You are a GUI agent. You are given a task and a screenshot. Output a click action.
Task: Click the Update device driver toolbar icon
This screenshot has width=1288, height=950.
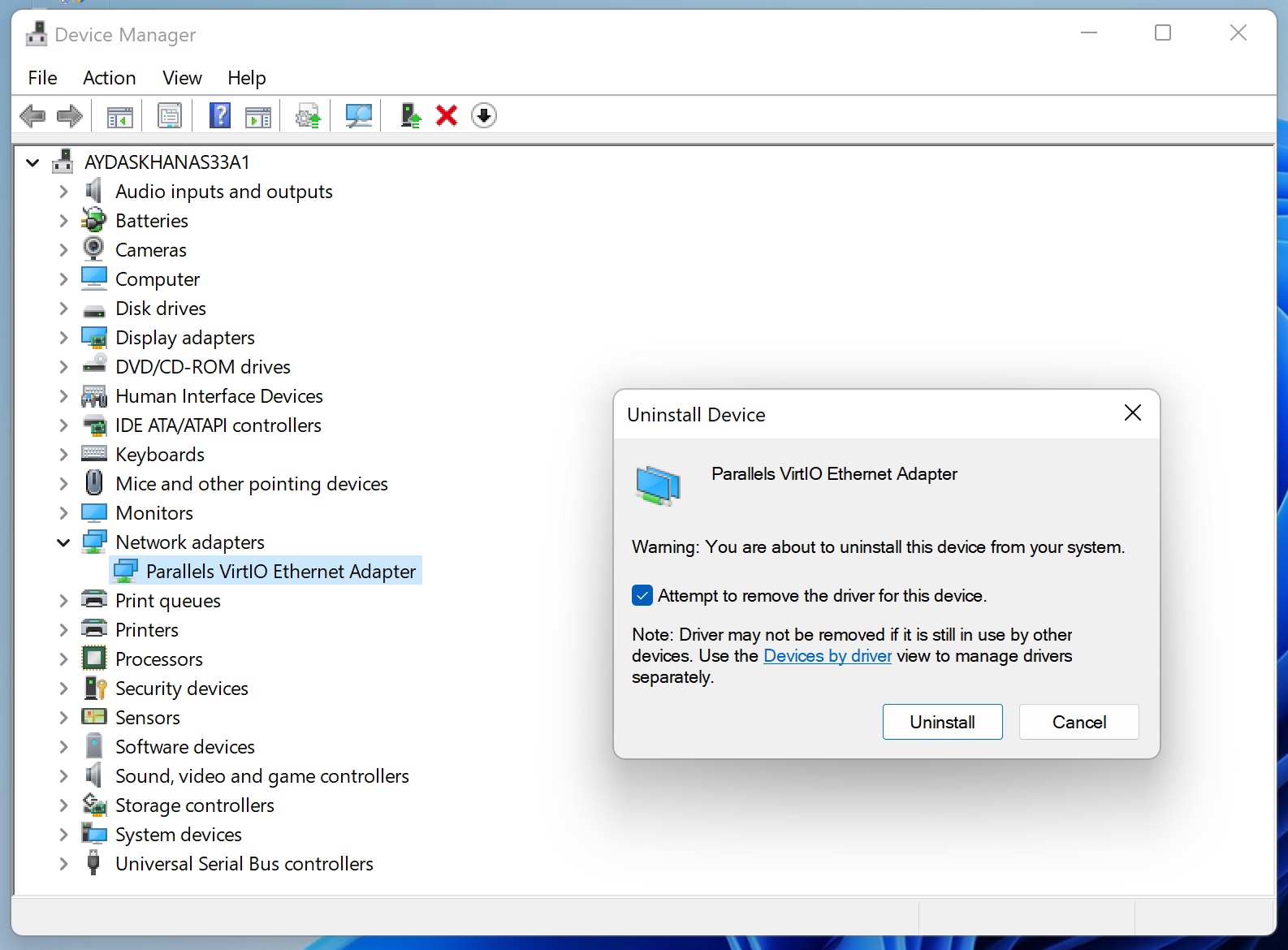[x=308, y=116]
